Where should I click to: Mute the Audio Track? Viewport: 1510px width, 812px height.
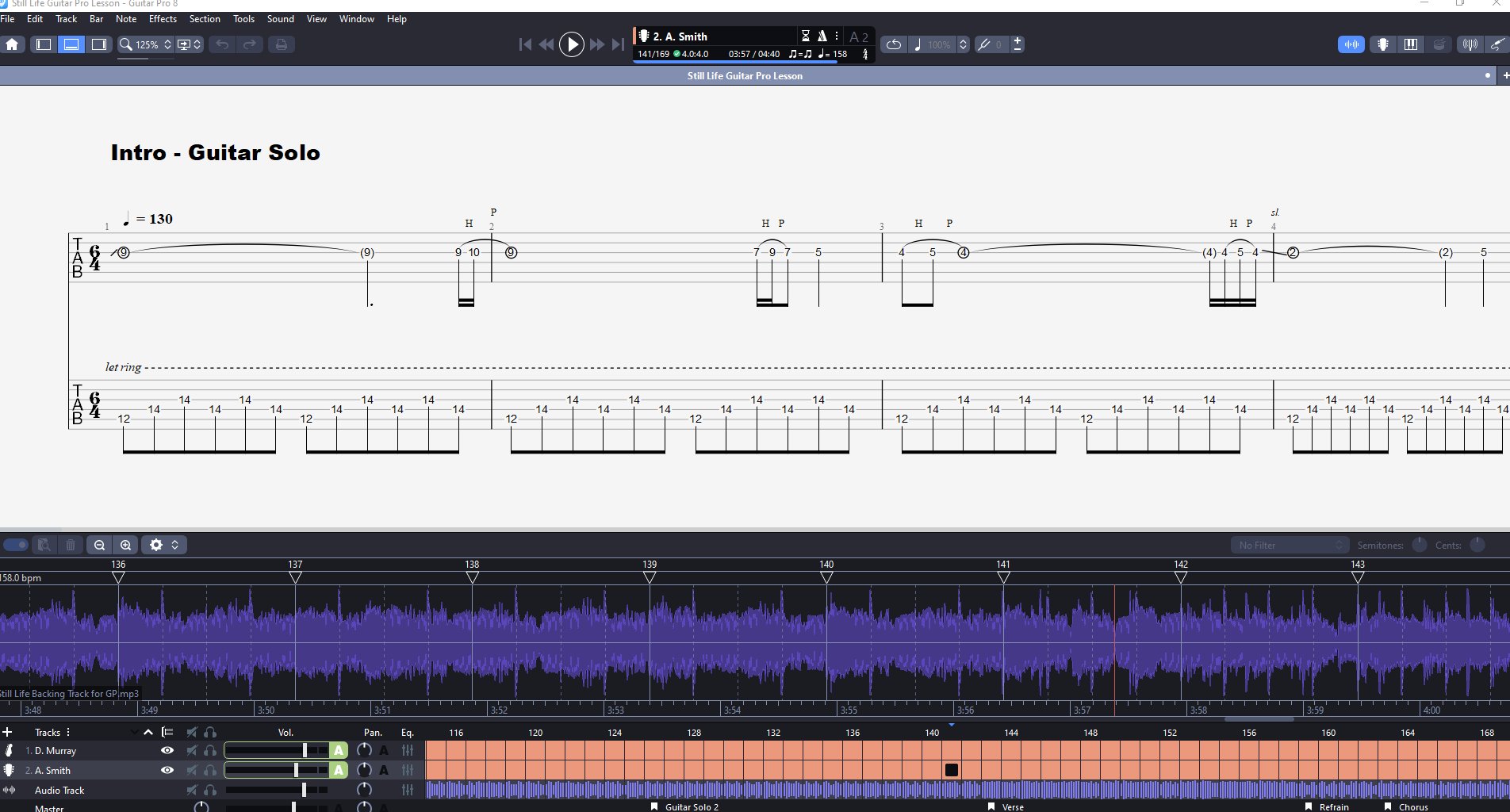pyautogui.click(x=192, y=790)
